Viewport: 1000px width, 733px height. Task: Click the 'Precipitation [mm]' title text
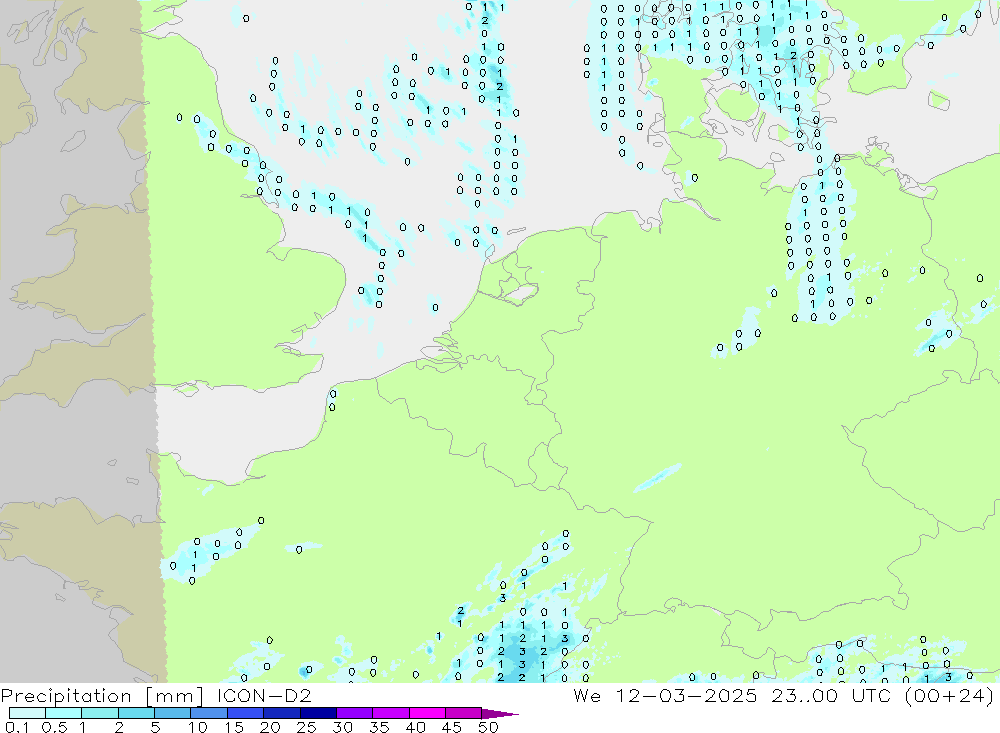pos(102,696)
